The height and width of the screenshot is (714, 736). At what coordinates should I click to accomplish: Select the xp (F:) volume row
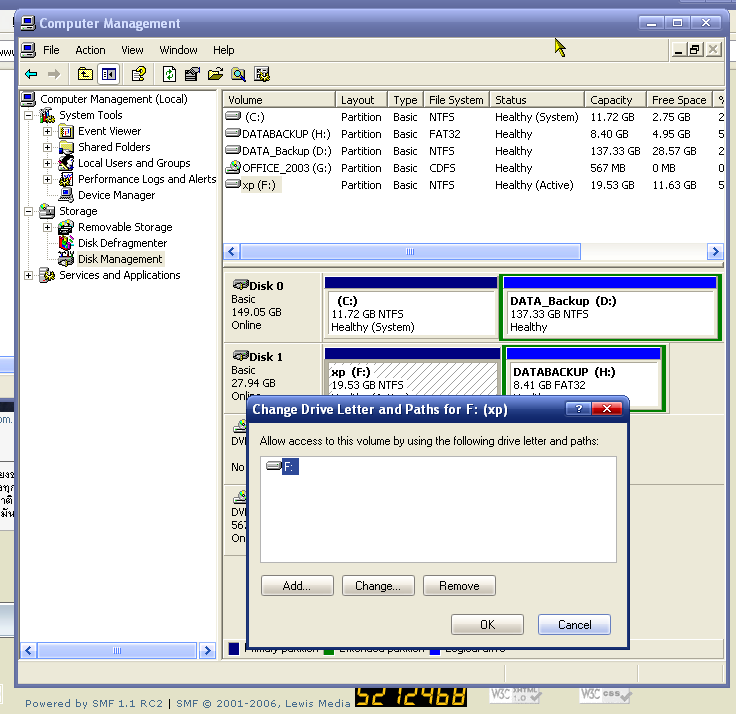(474, 185)
